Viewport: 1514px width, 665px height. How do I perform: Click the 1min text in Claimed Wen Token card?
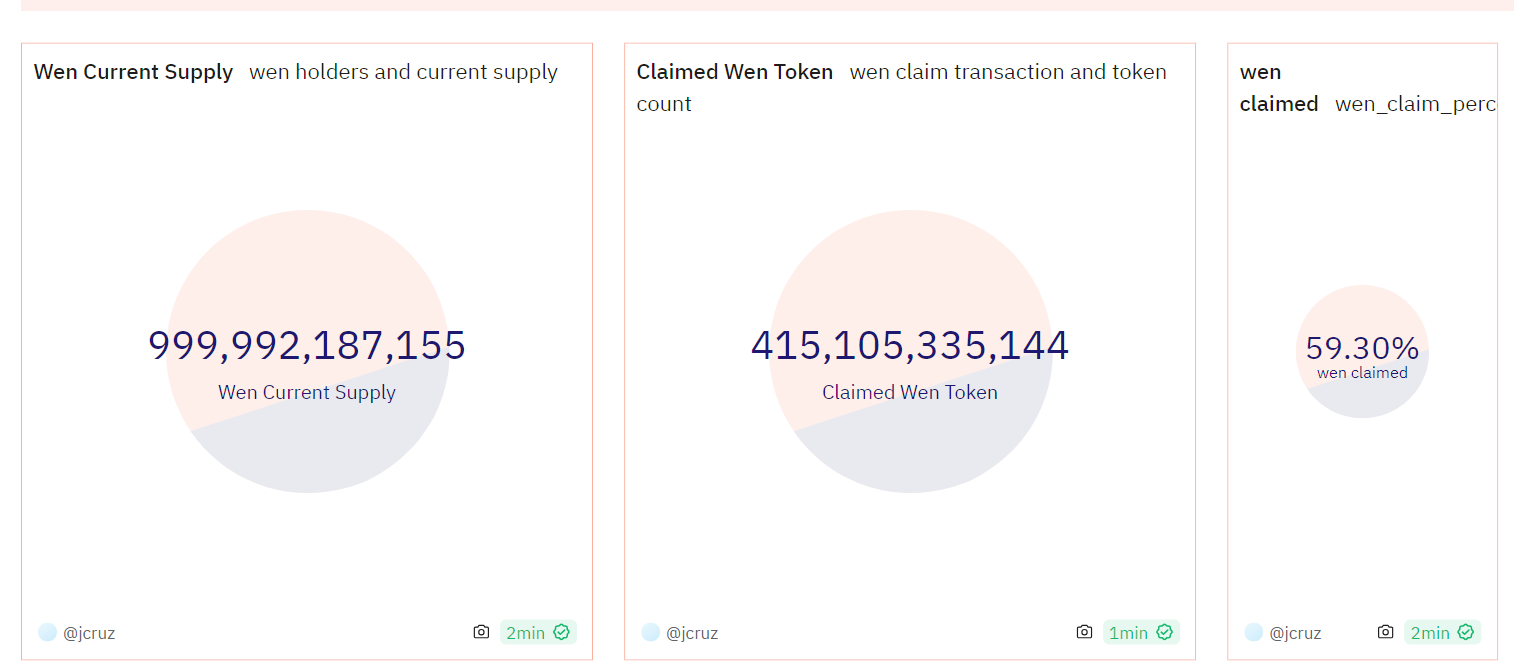coord(1128,632)
